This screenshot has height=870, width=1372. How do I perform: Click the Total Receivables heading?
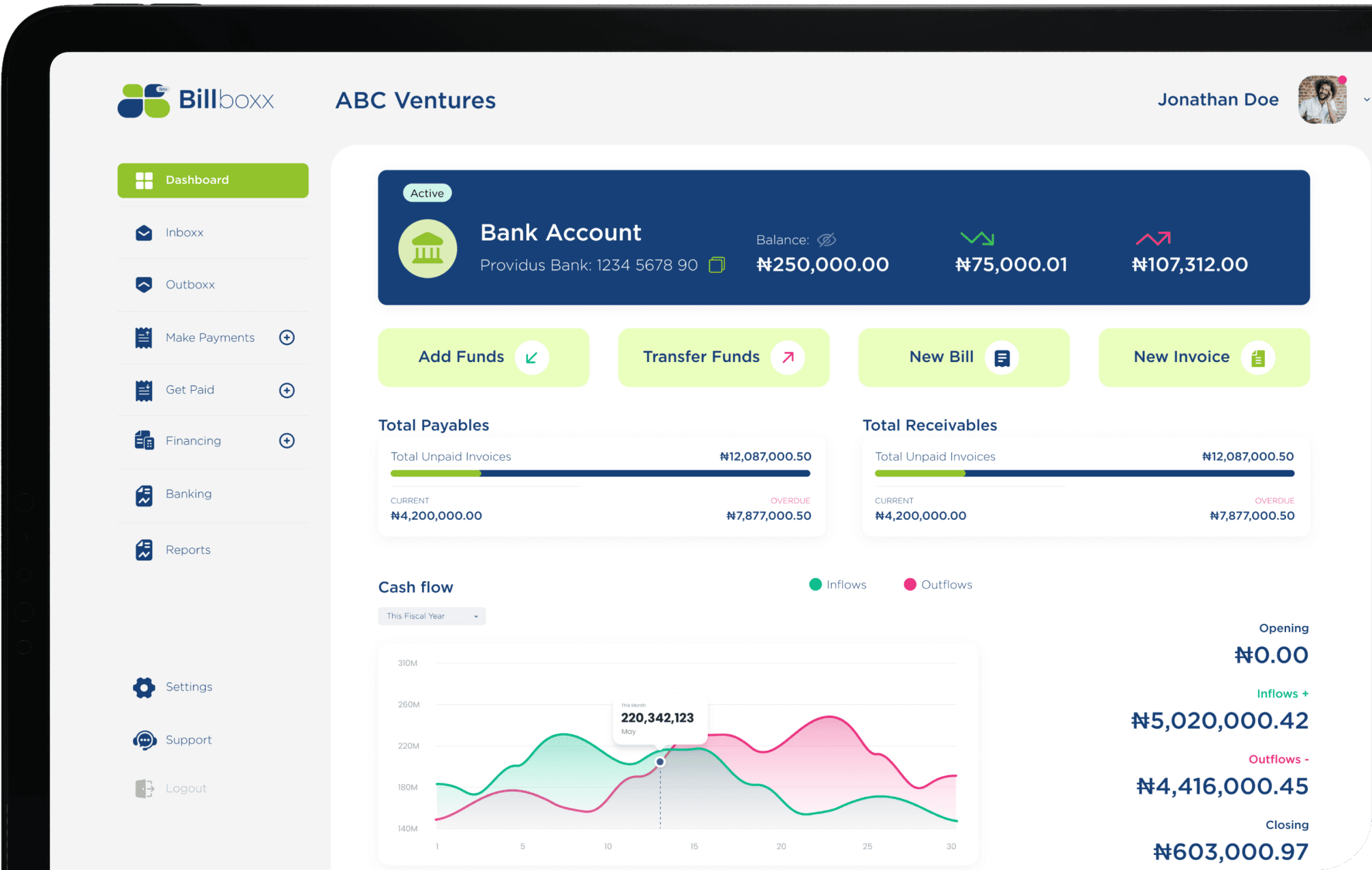click(929, 425)
